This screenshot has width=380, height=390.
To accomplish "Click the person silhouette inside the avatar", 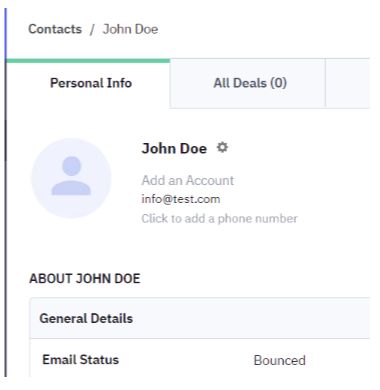I will 71,176.
